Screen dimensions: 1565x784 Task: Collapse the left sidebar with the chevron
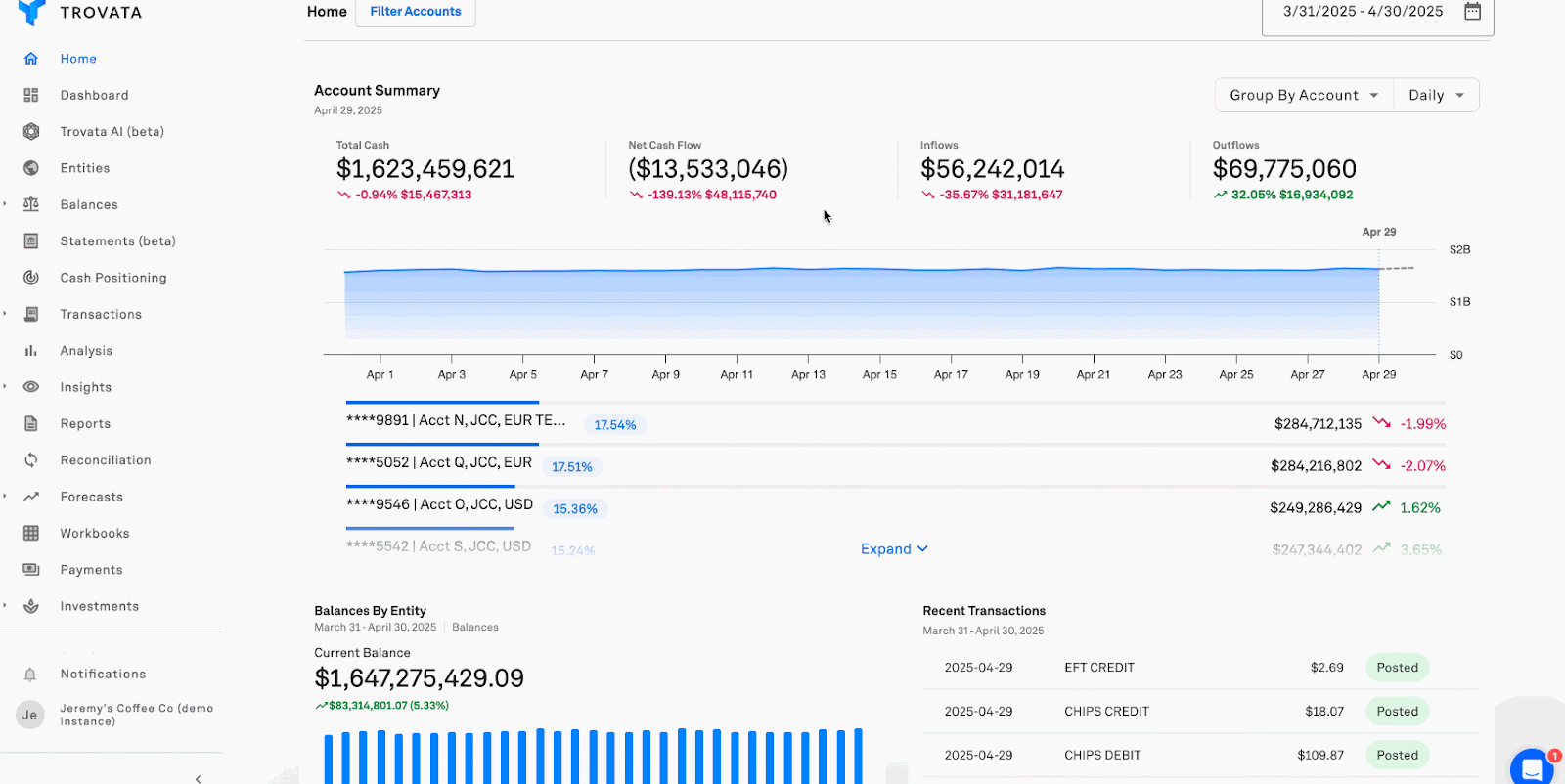[199, 778]
